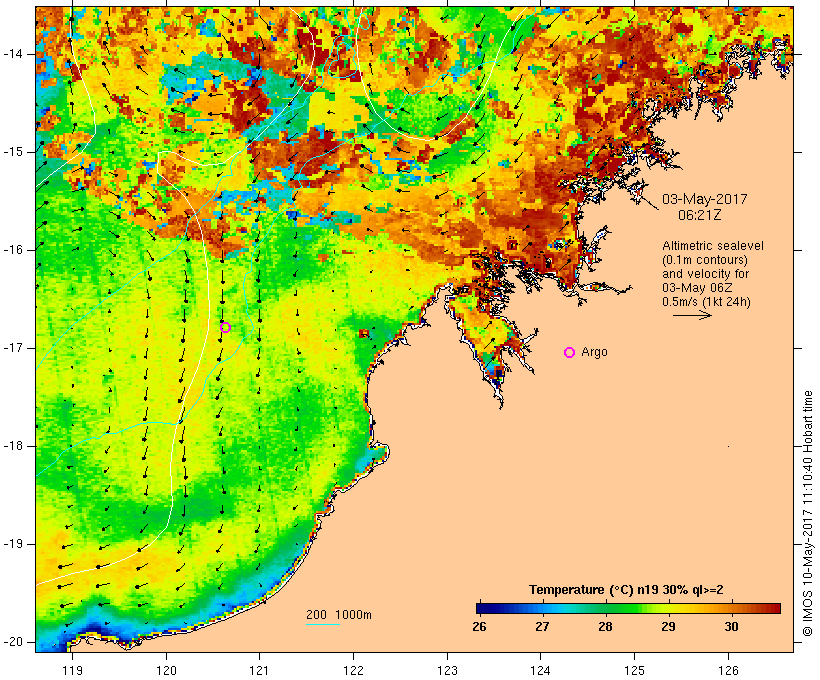
Task: Click the Temperature (°C) colorbar title
Action: 626,590
